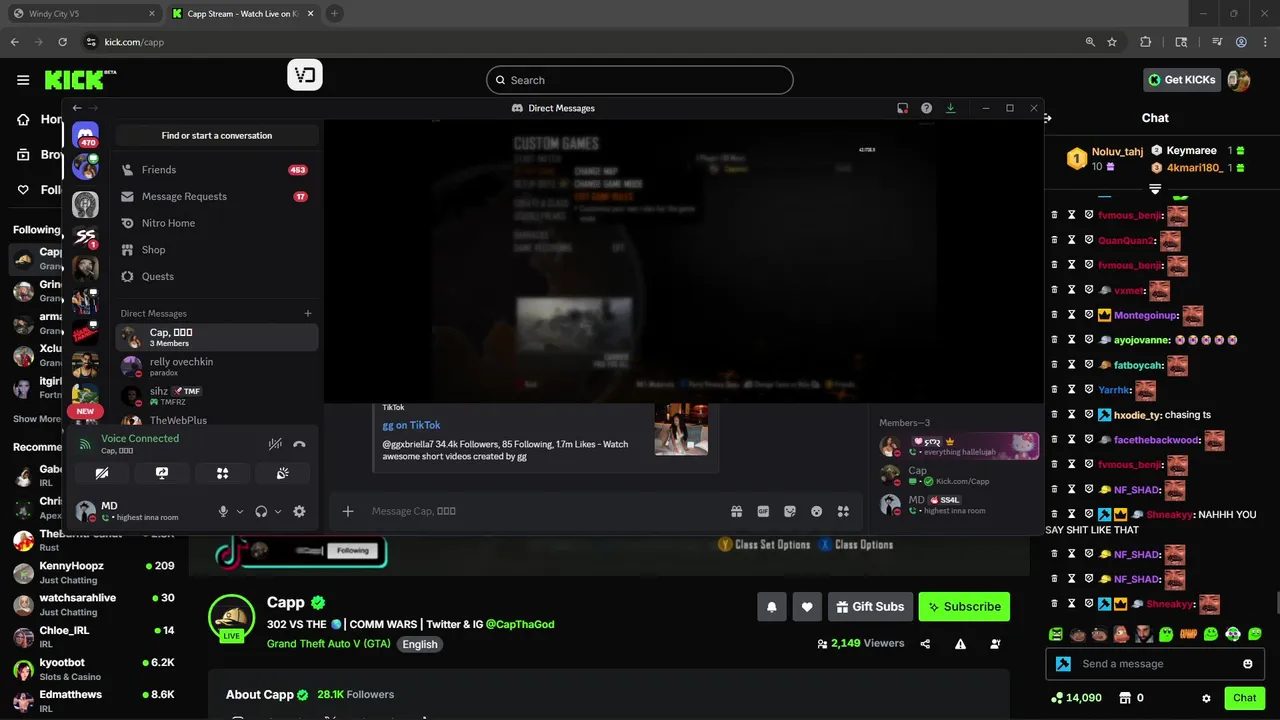Reload the page in Chrome

tap(63, 42)
